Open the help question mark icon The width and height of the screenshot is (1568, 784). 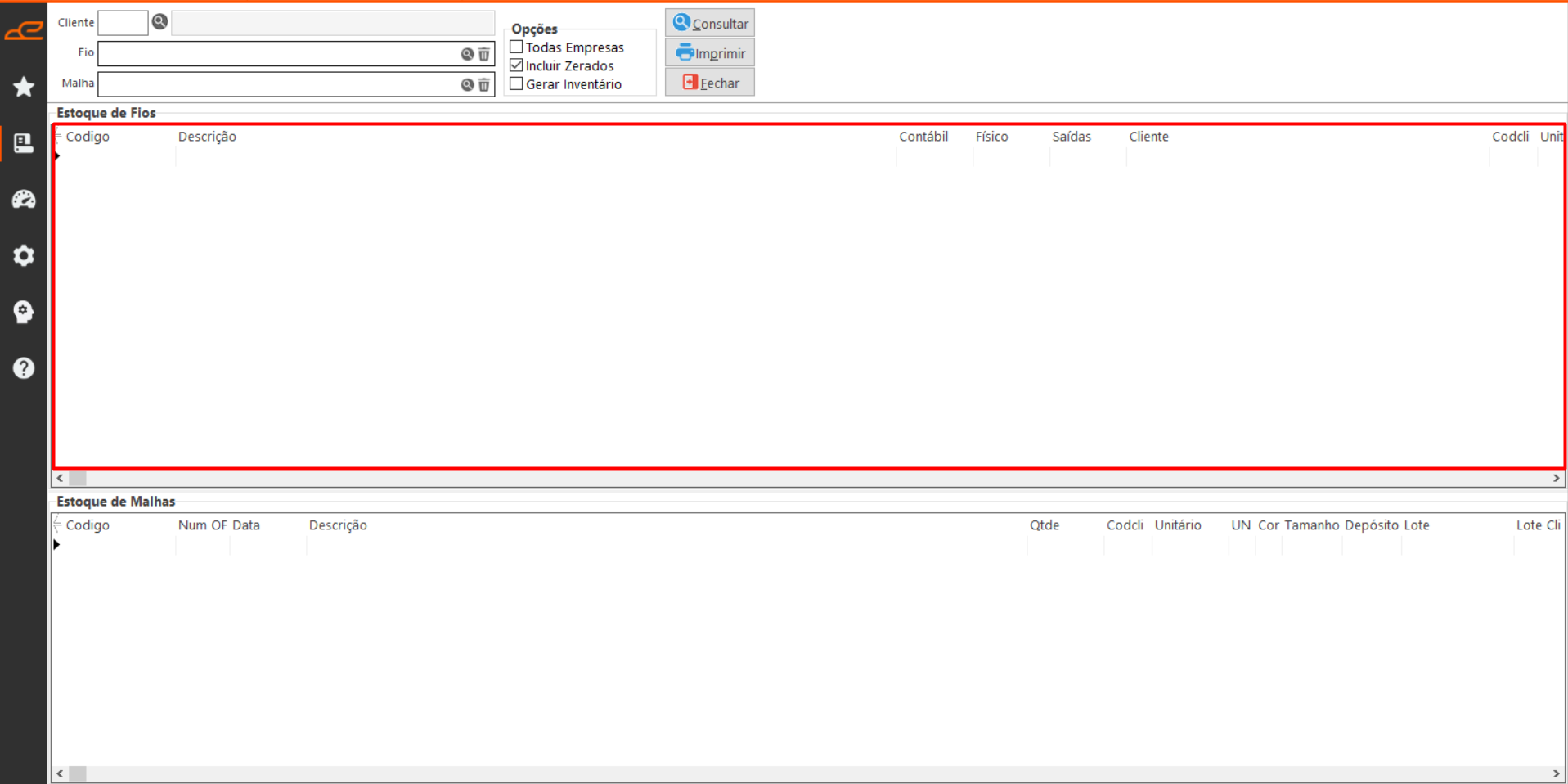[24, 368]
